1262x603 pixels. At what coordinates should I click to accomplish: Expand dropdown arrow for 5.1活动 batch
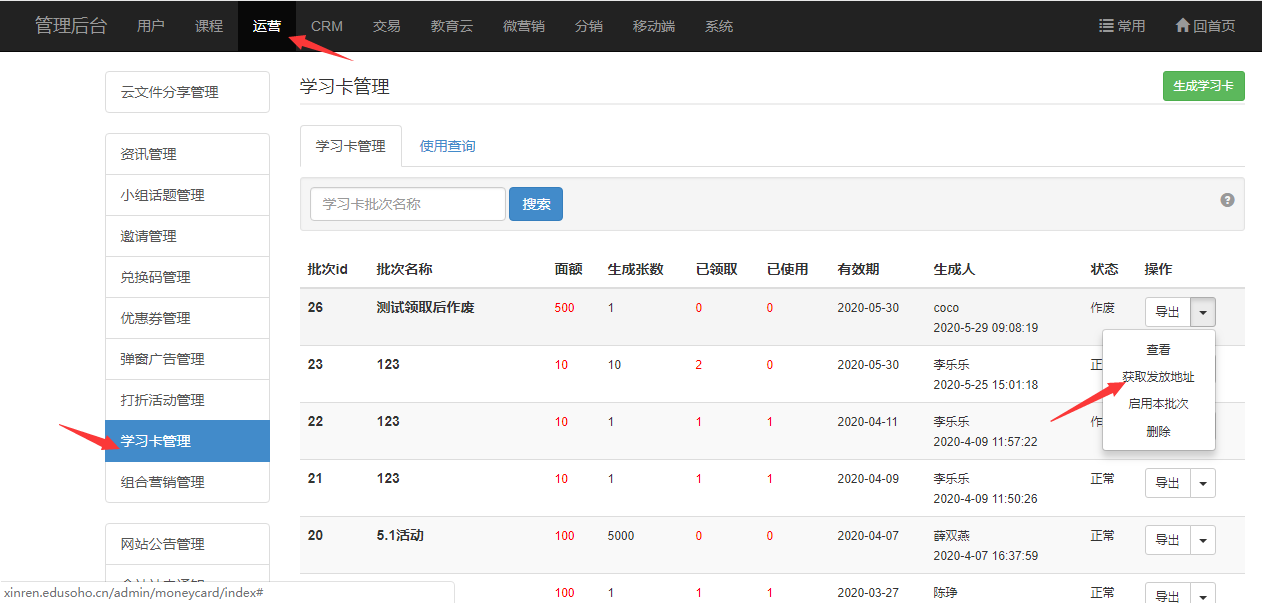(1203, 540)
